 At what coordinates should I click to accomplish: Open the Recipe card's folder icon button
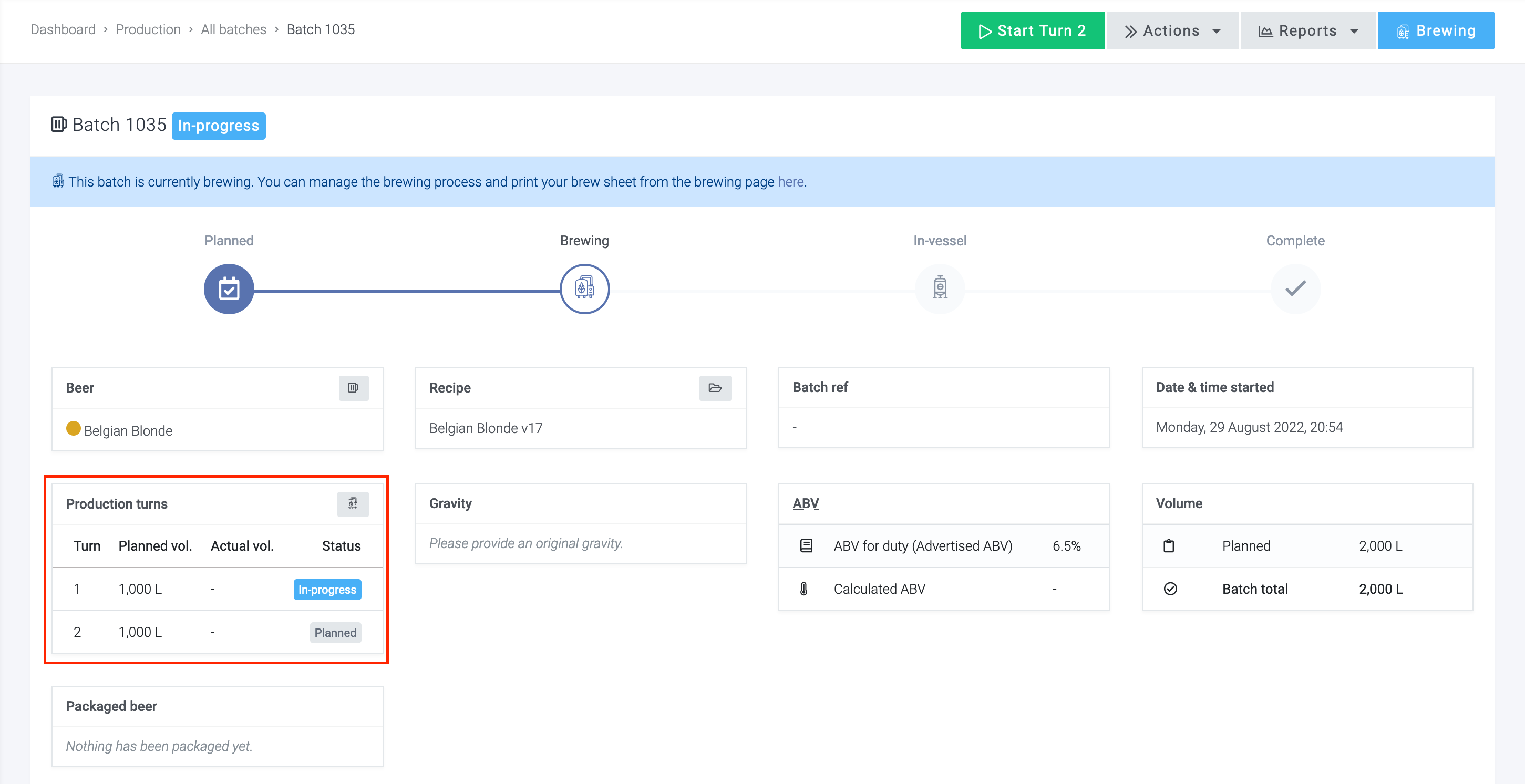point(715,388)
